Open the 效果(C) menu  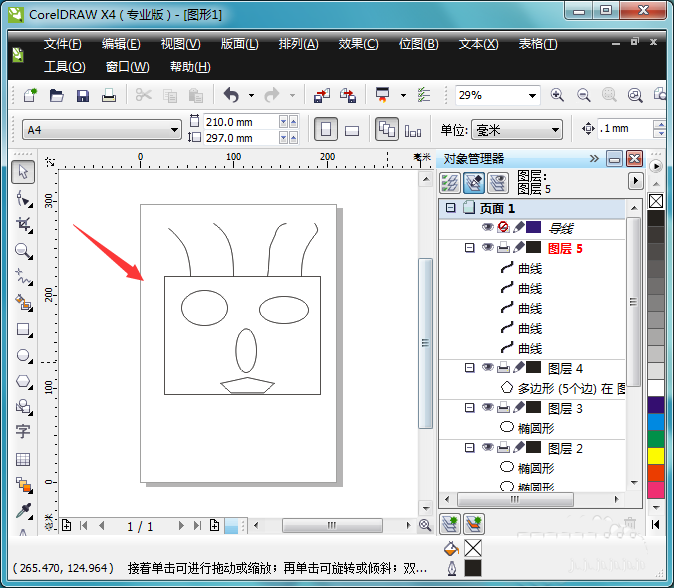pos(358,44)
